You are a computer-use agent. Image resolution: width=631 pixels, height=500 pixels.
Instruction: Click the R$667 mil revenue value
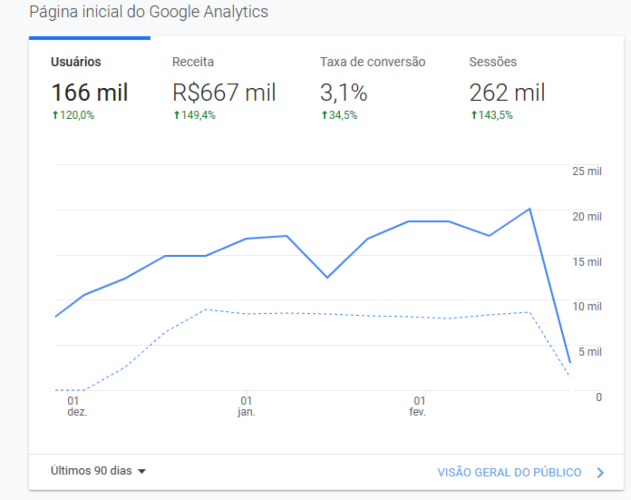[224, 92]
